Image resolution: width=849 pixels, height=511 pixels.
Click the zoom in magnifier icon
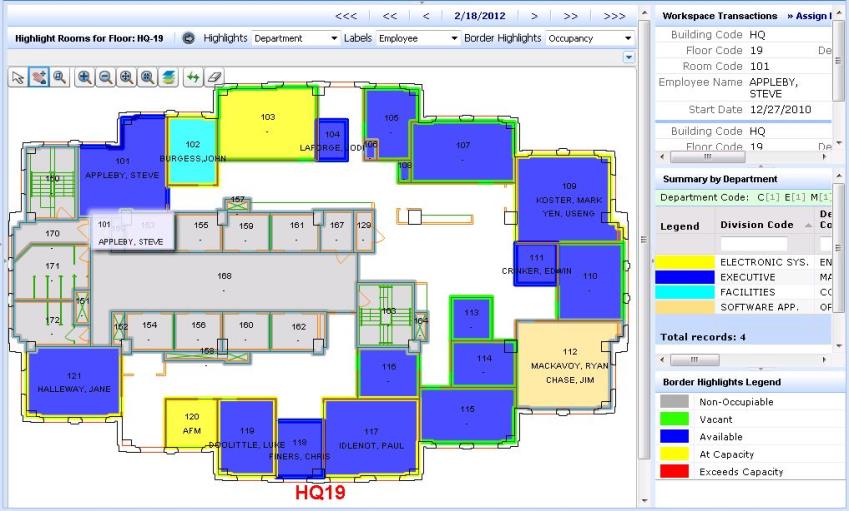coord(86,76)
